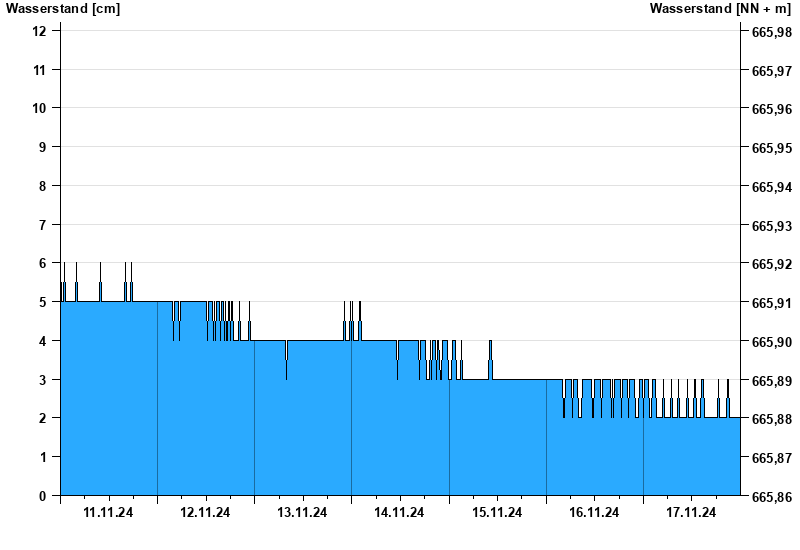The height and width of the screenshot is (550, 800).
Task: Click the right axis value 665,91
Action: point(772,303)
